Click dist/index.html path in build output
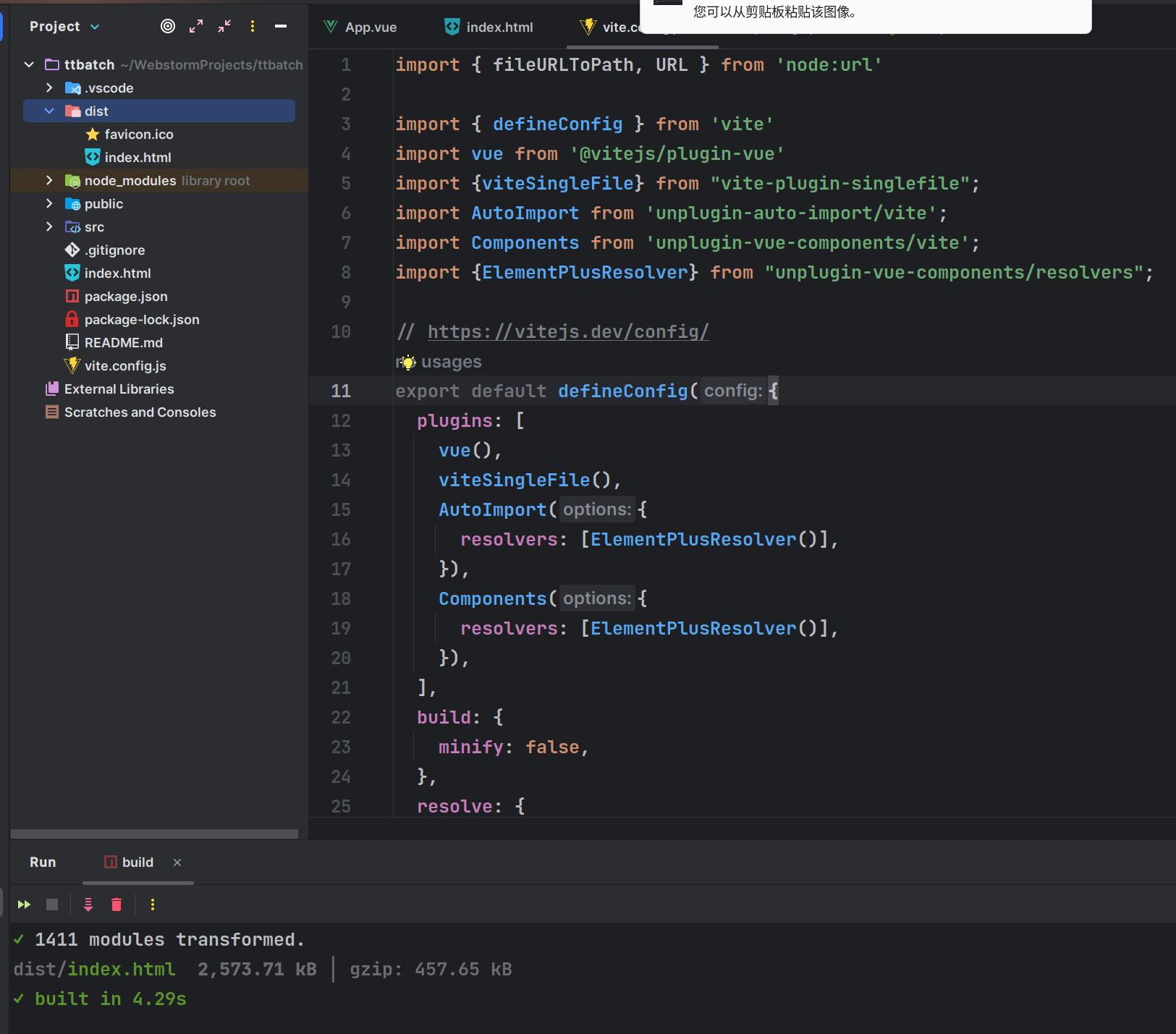The height and width of the screenshot is (1034, 1176). click(x=94, y=969)
